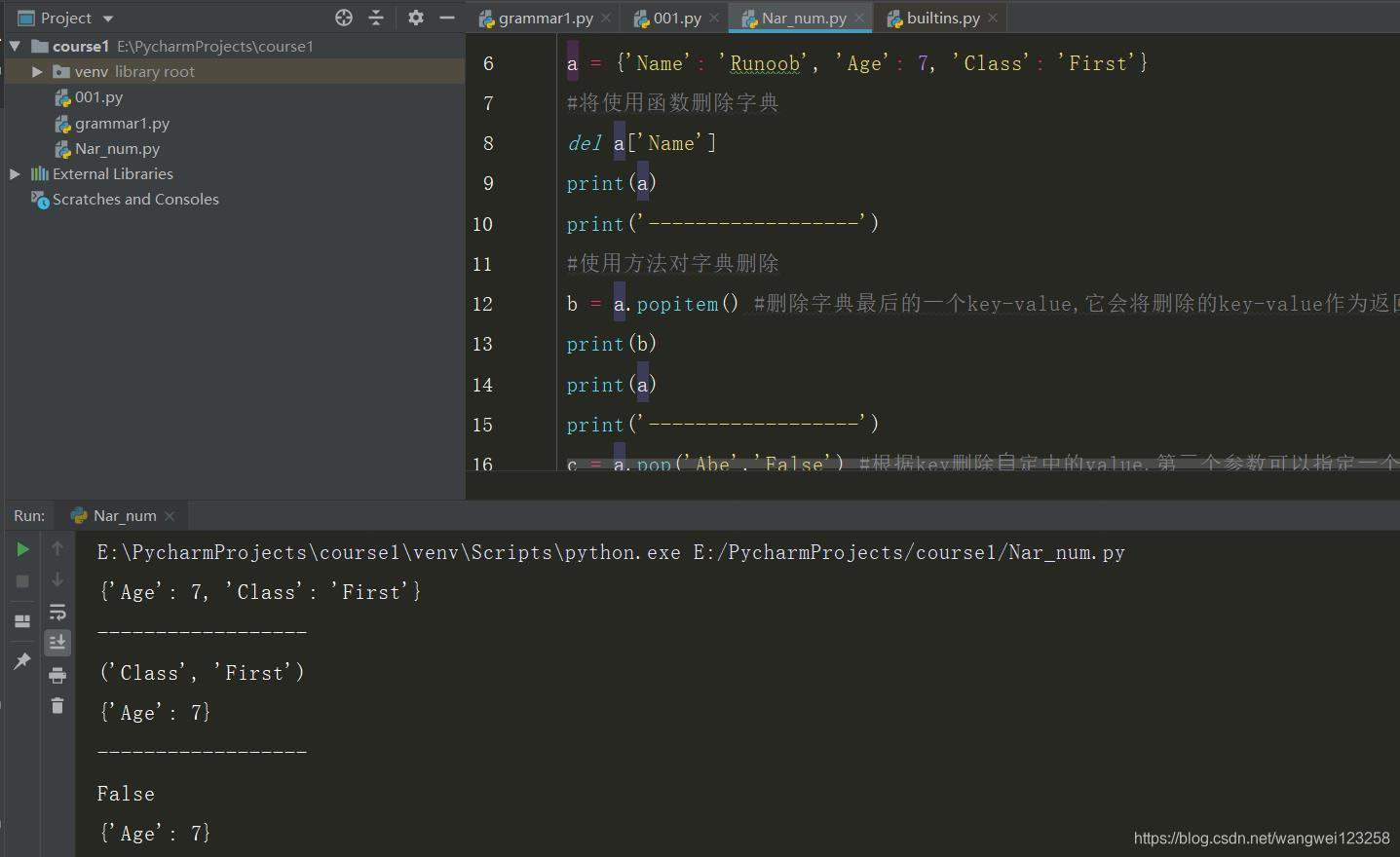Expand the venv library root folder
The height and width of the screenshot is (857, 1400).
pos(37,71)
